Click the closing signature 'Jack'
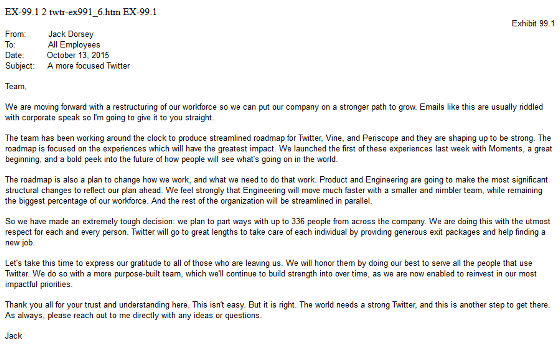The width and height of the screenshot is (560, 360). (x=14, y=336)
